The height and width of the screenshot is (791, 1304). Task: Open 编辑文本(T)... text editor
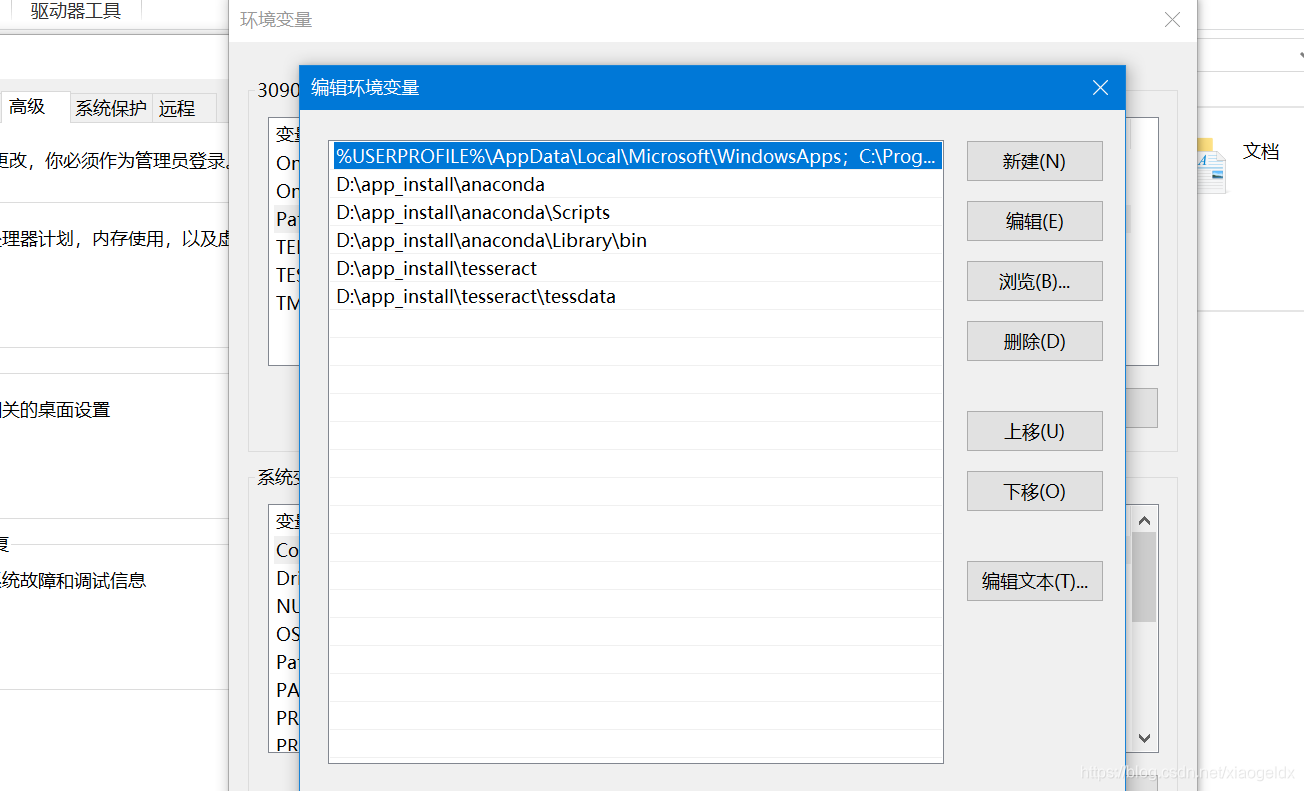(1034, 581)
